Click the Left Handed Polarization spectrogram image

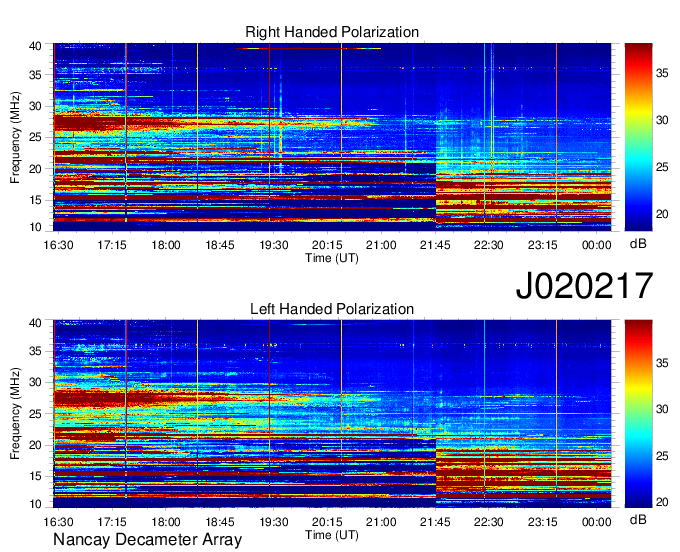(332, 414)
